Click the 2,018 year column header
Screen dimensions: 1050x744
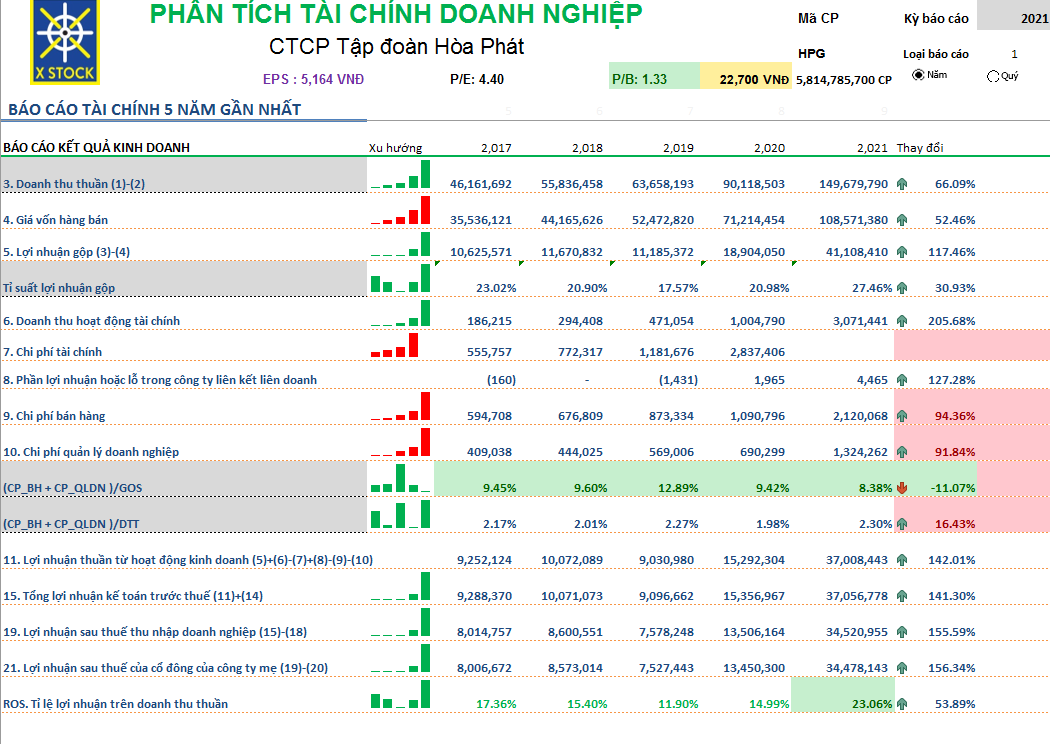[587, 148]
